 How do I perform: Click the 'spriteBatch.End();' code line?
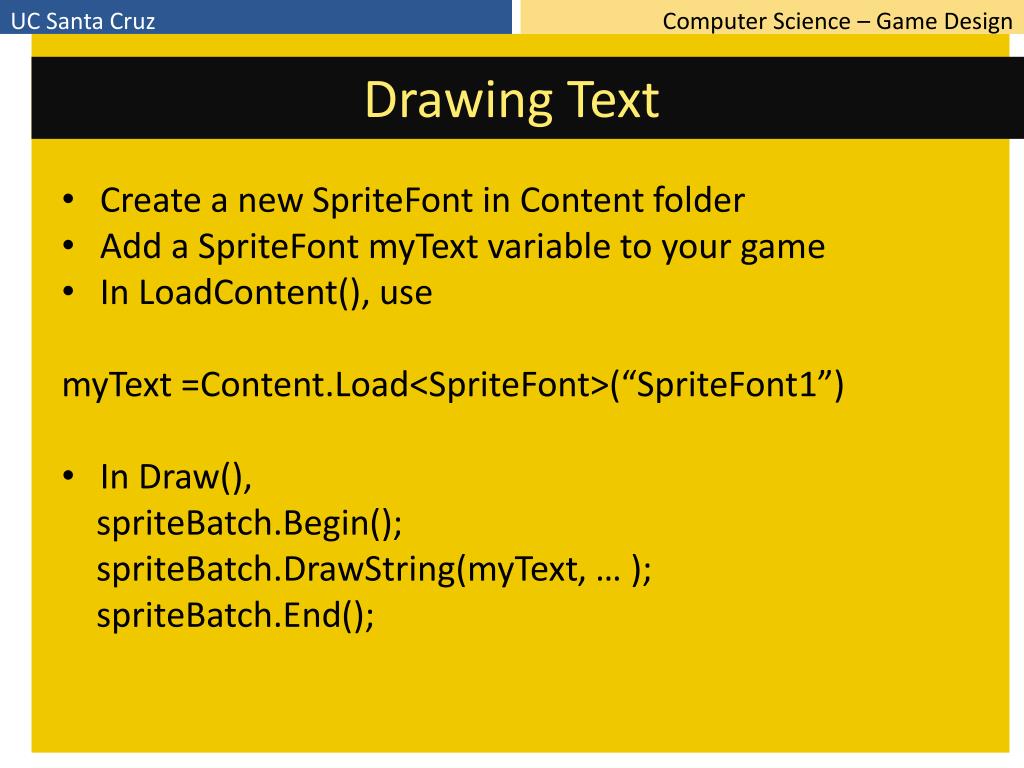(x=235, y=615)
